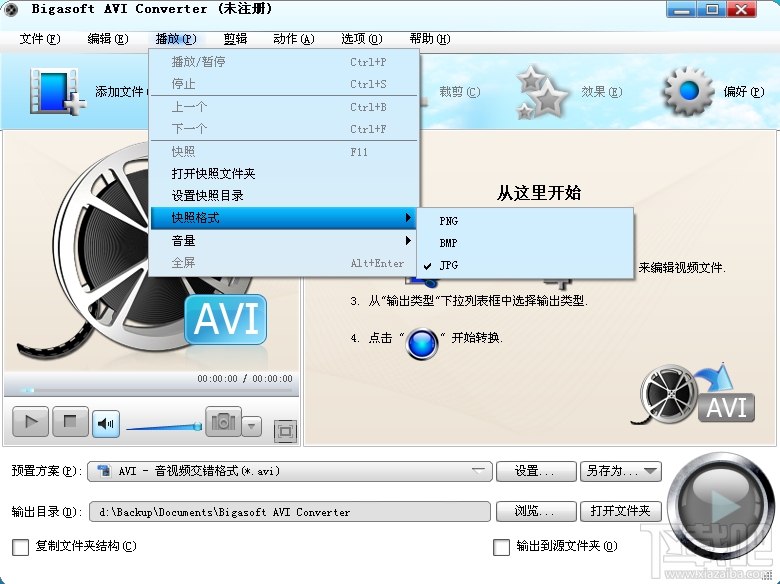
Task: Click the blue convert orb in step 4
Action: pos(422,343)
